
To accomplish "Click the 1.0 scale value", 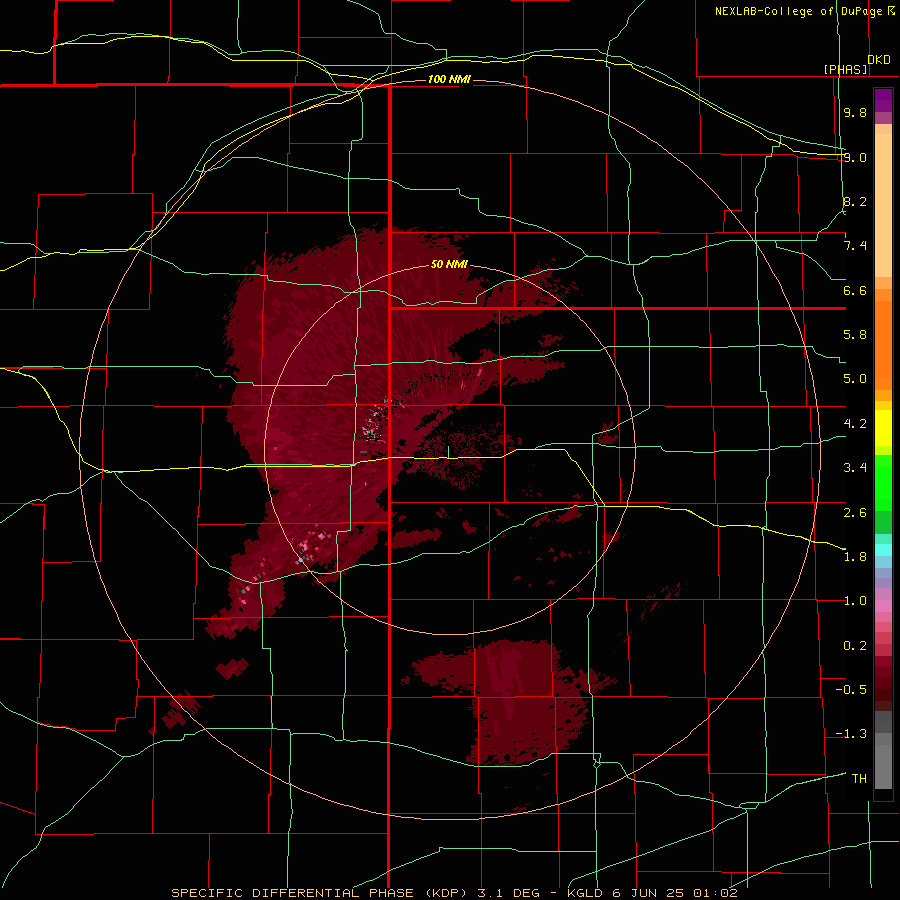I will click(855, 601).
